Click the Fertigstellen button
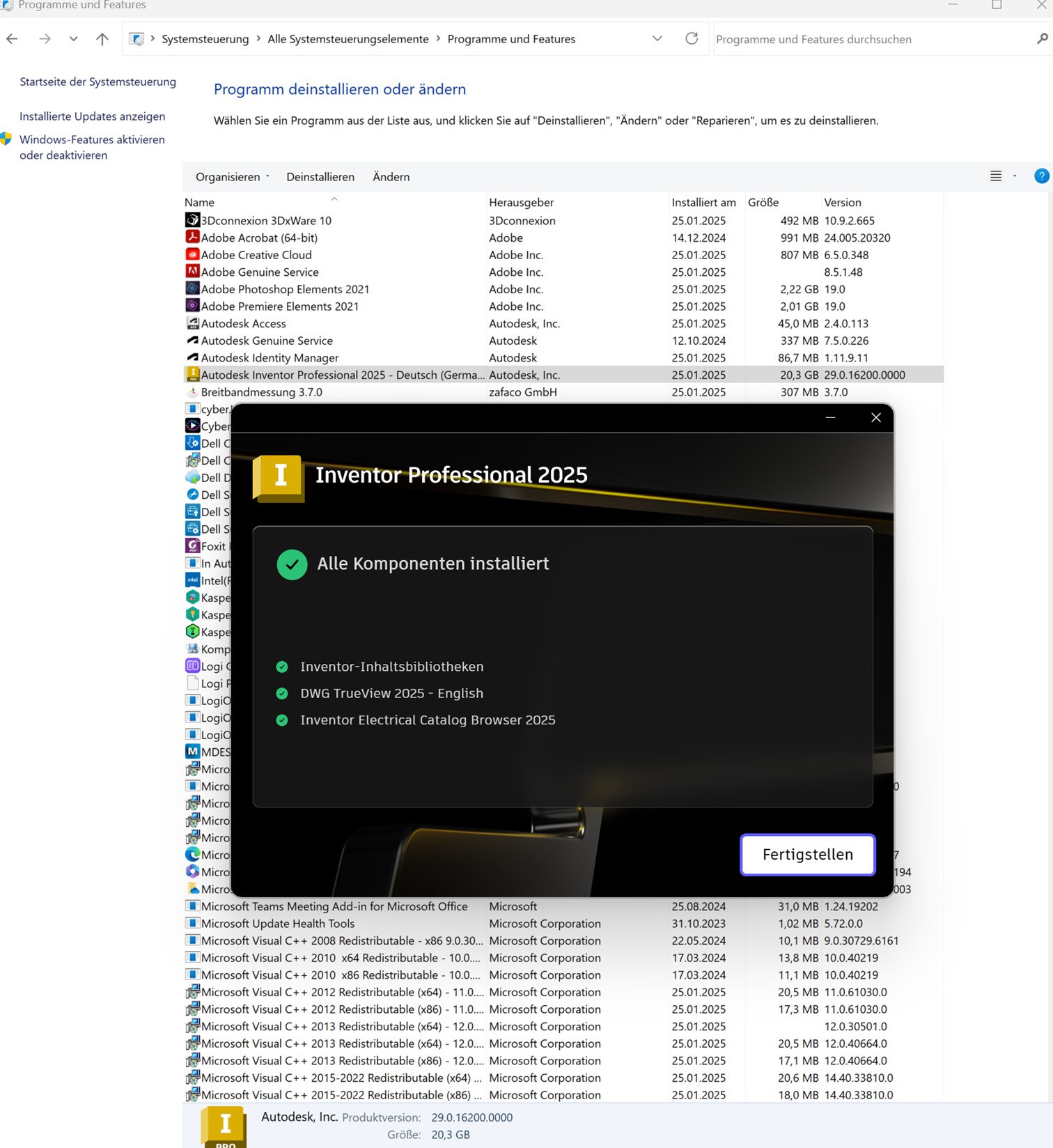This screenshot has width=1053, height=1148. (807, 854)
